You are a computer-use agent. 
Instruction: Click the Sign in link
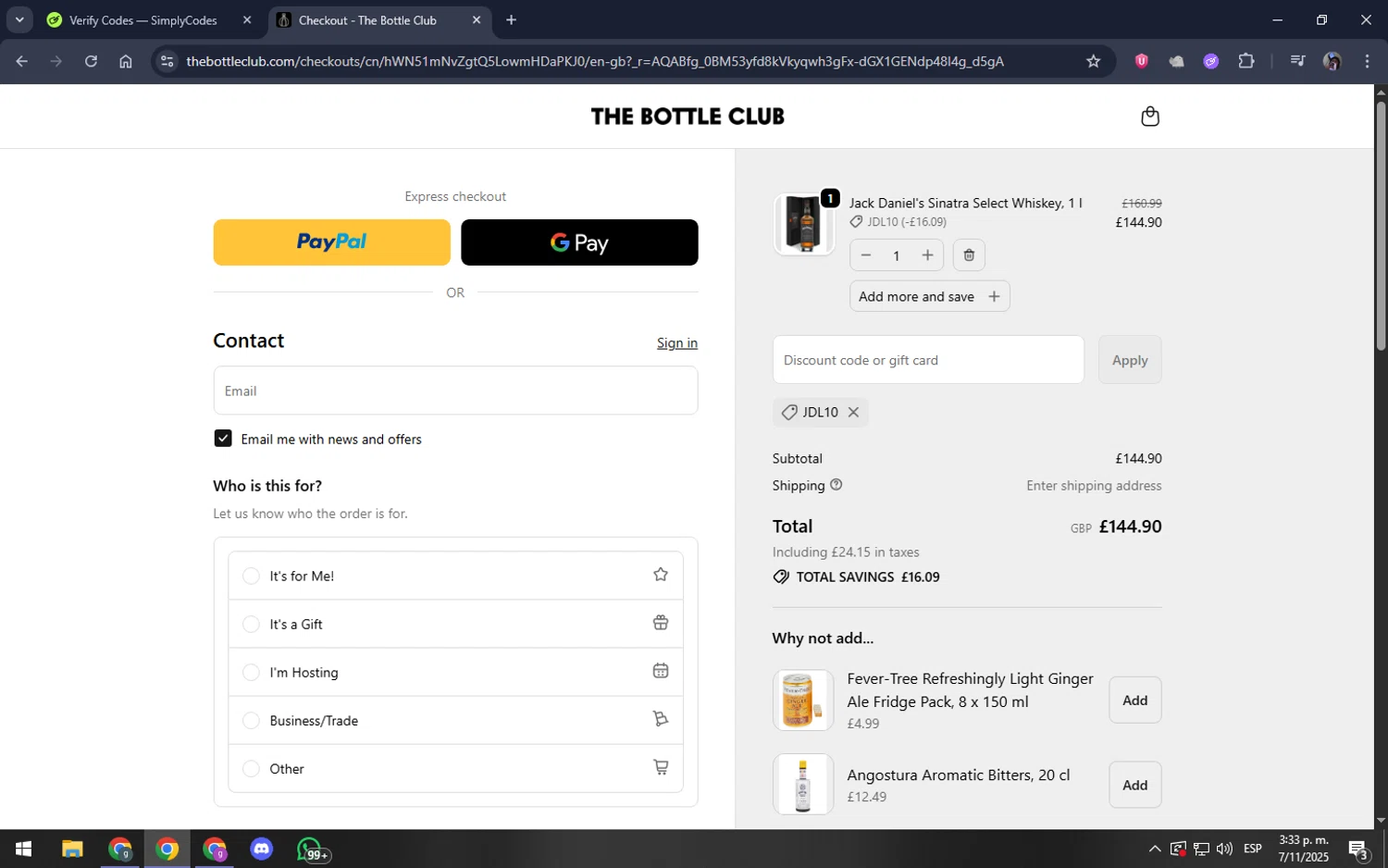tap(677, 343)
